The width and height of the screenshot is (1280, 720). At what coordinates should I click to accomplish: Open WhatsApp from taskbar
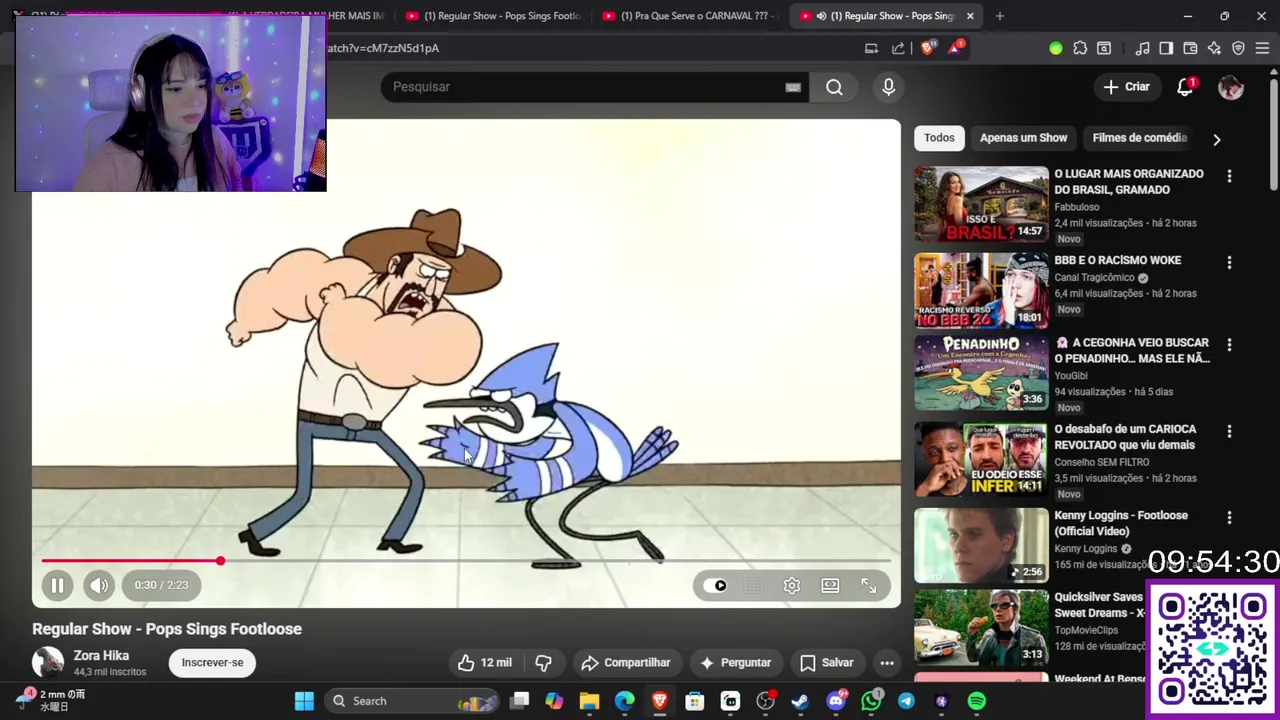coord(871,701)
